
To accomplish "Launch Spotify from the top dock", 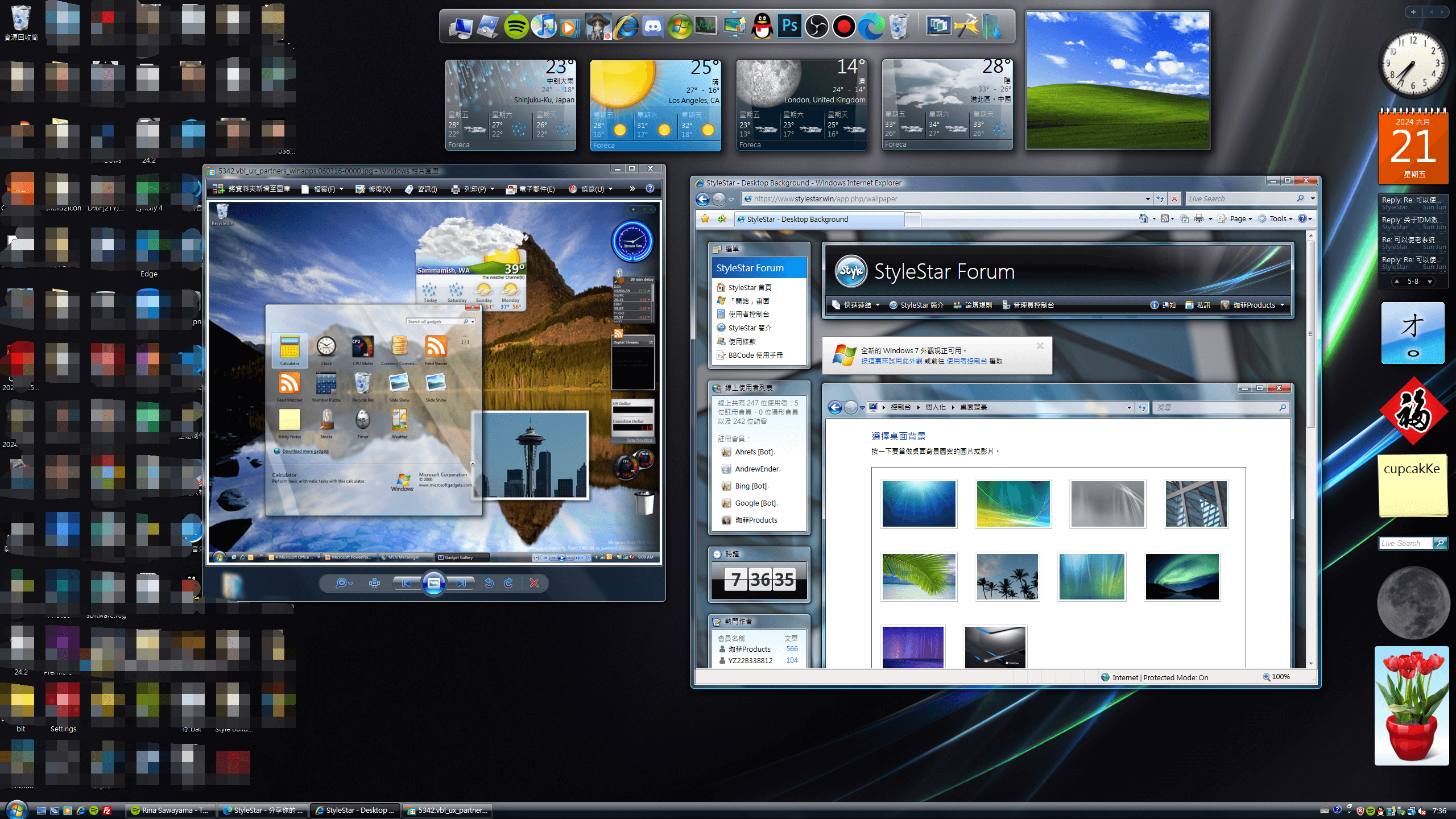I will (x=516, y=26).
